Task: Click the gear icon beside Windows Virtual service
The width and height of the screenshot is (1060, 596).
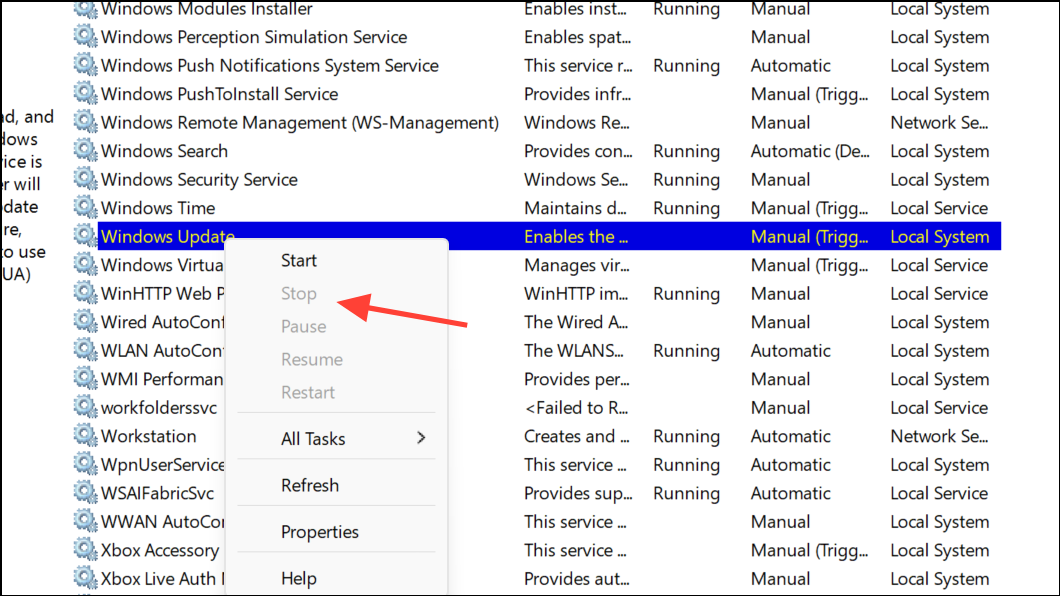Action: click(x=85, y=264)
